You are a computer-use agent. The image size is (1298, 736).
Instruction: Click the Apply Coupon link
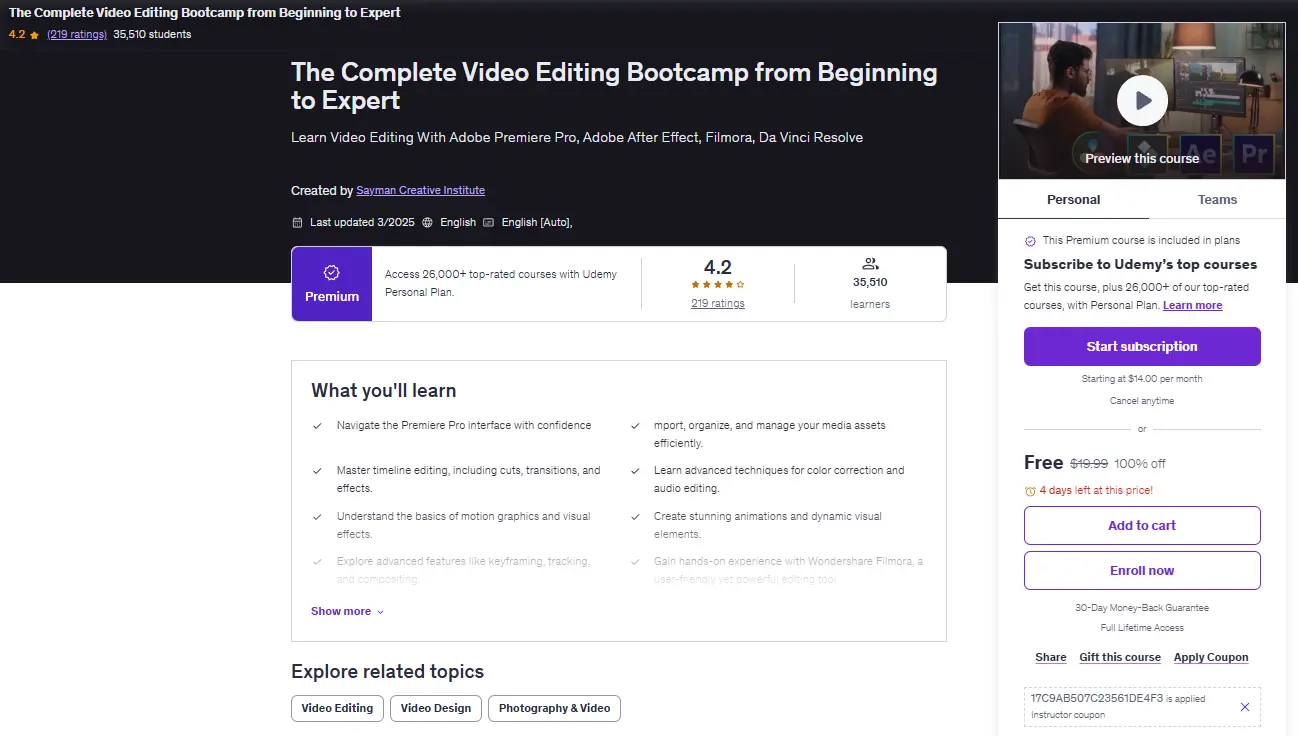(1211, 657)
